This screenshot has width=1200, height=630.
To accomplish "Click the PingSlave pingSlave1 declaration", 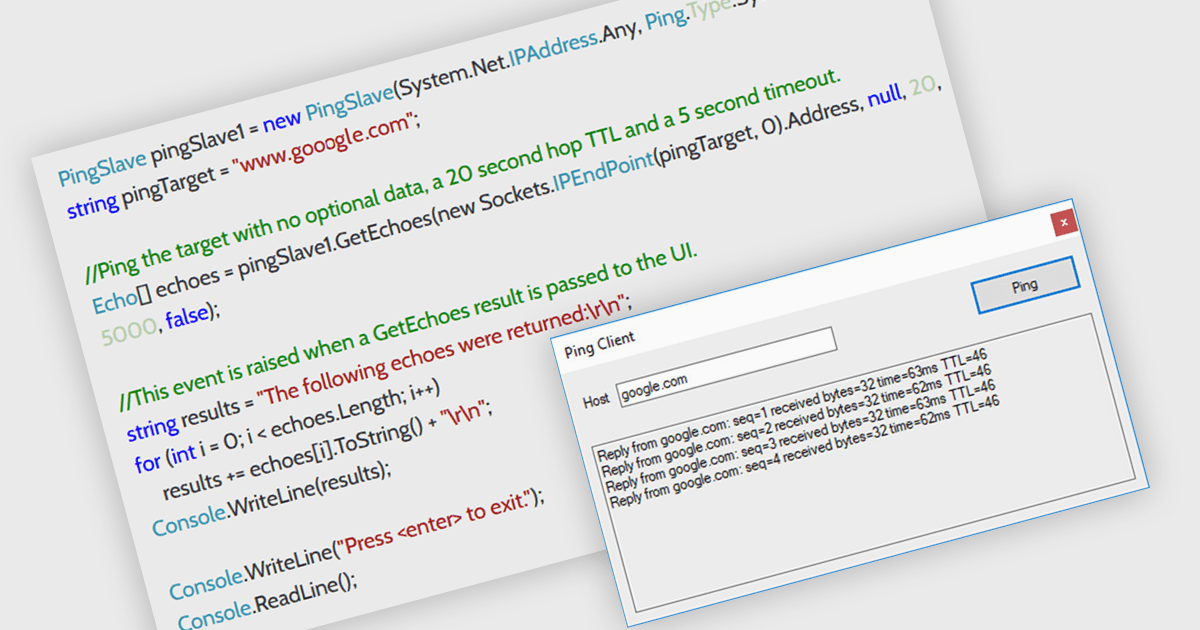I will click(x=150, y=164).
